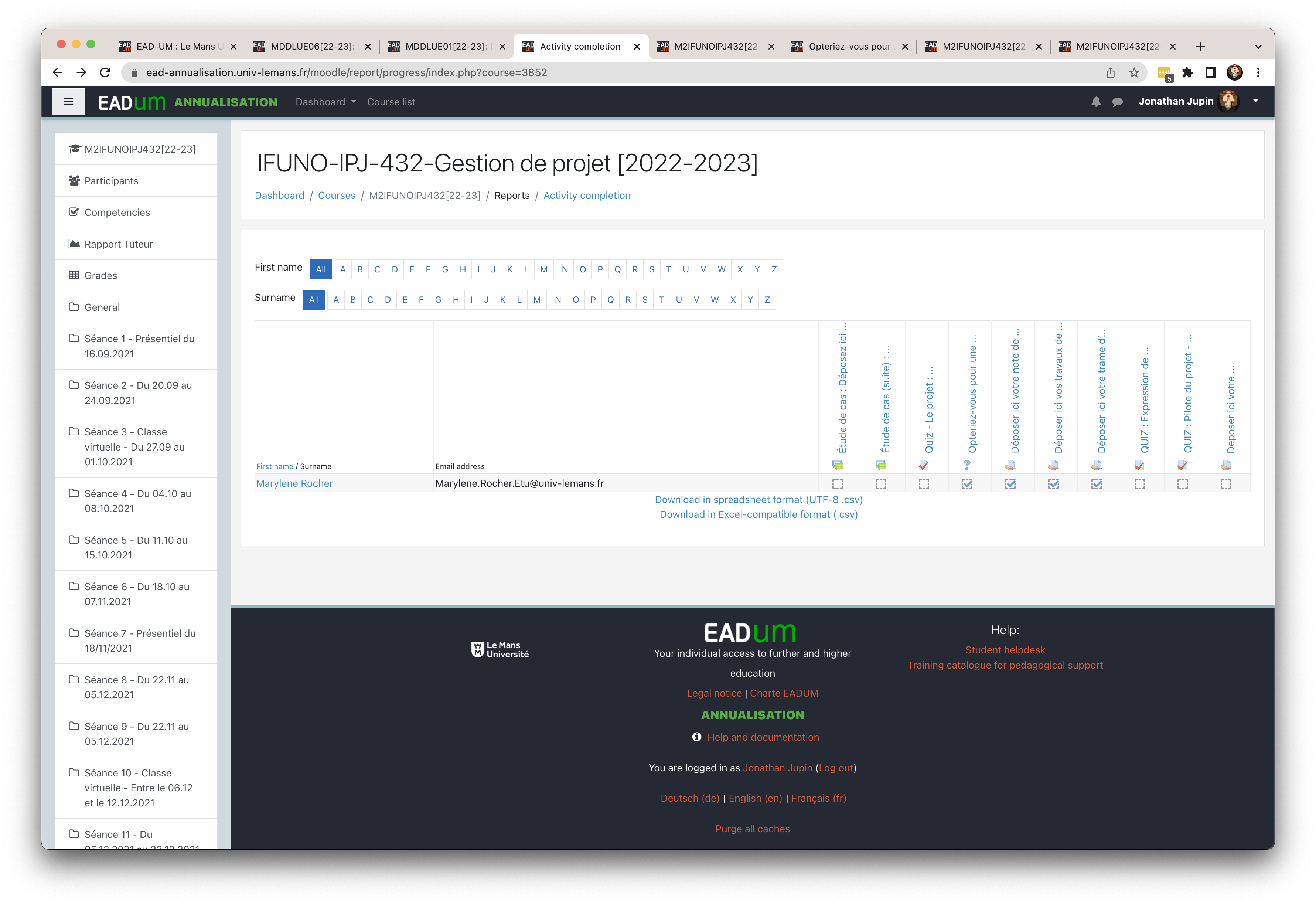Toggle the hamburger navigation drawer

point(68,101)
